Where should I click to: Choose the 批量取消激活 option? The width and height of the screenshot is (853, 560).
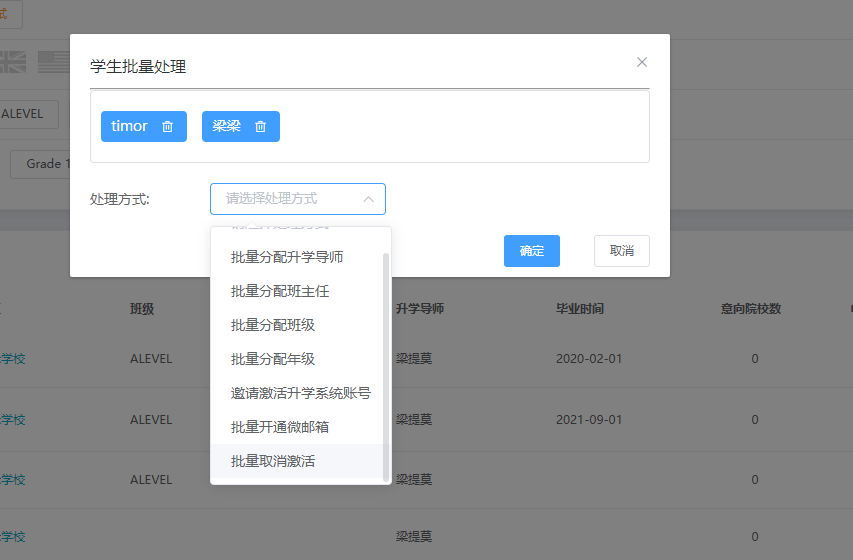tap(273, 461)
